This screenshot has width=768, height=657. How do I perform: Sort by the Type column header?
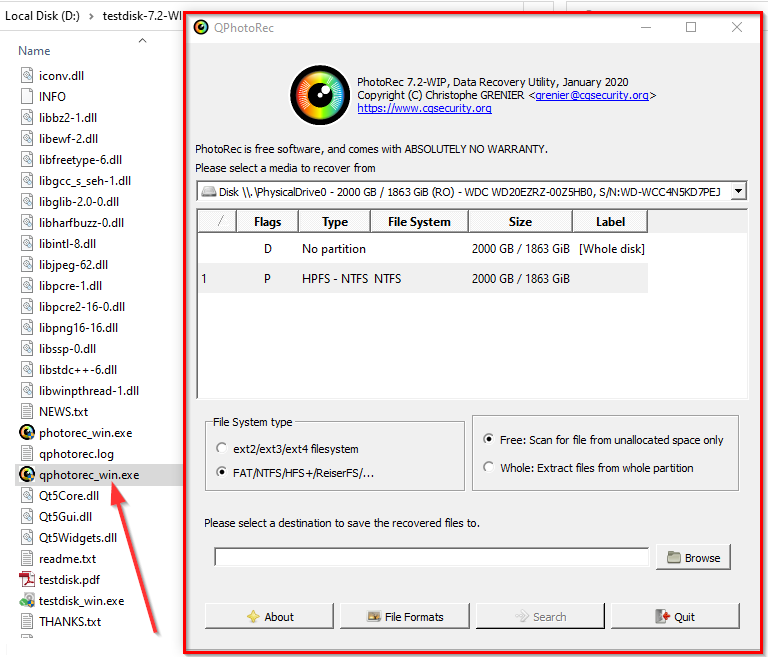(335, 221)
